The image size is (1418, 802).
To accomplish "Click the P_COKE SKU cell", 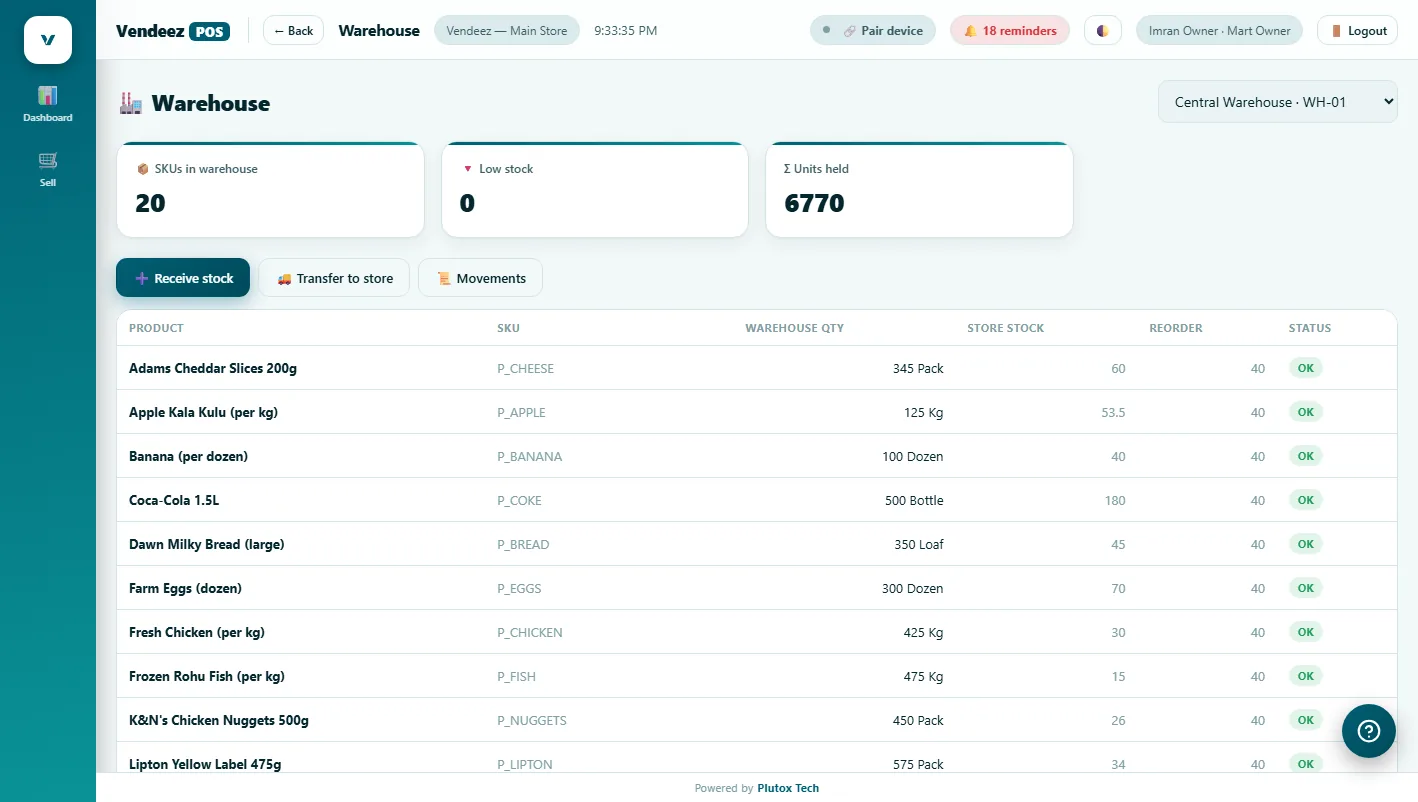I will click(x=519, y=500).
